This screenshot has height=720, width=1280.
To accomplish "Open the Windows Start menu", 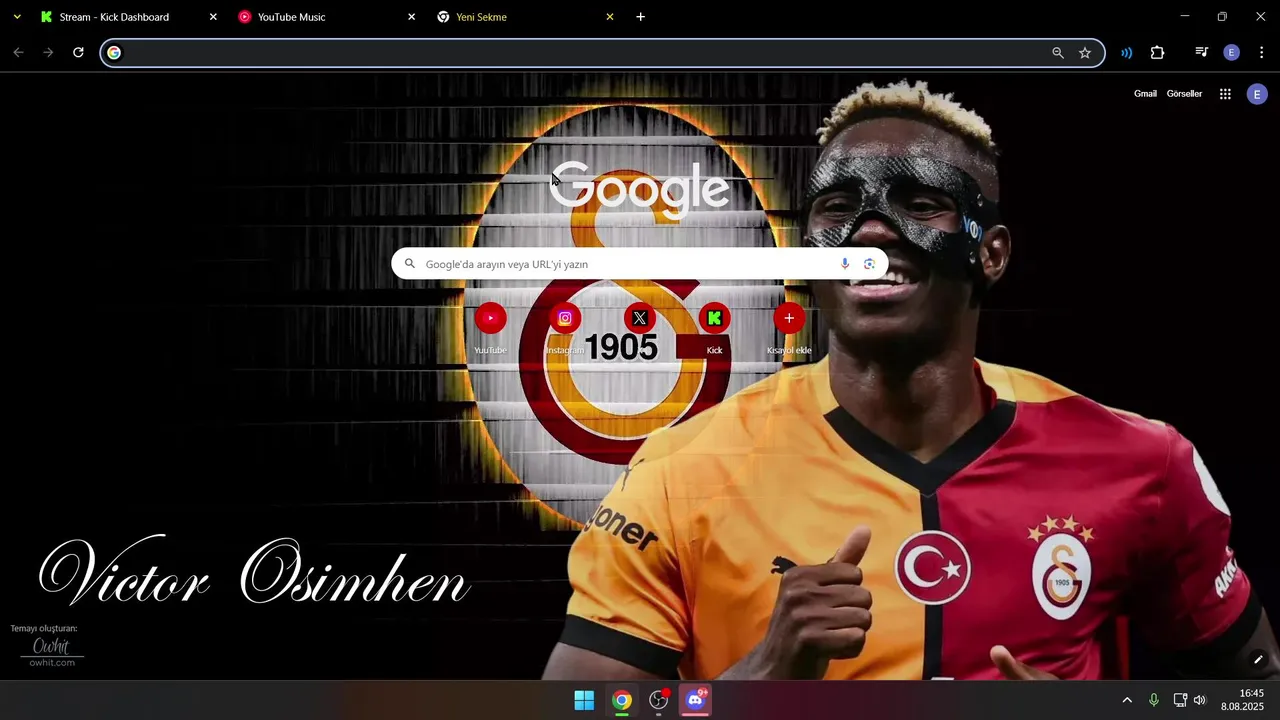I will (584, 700).
